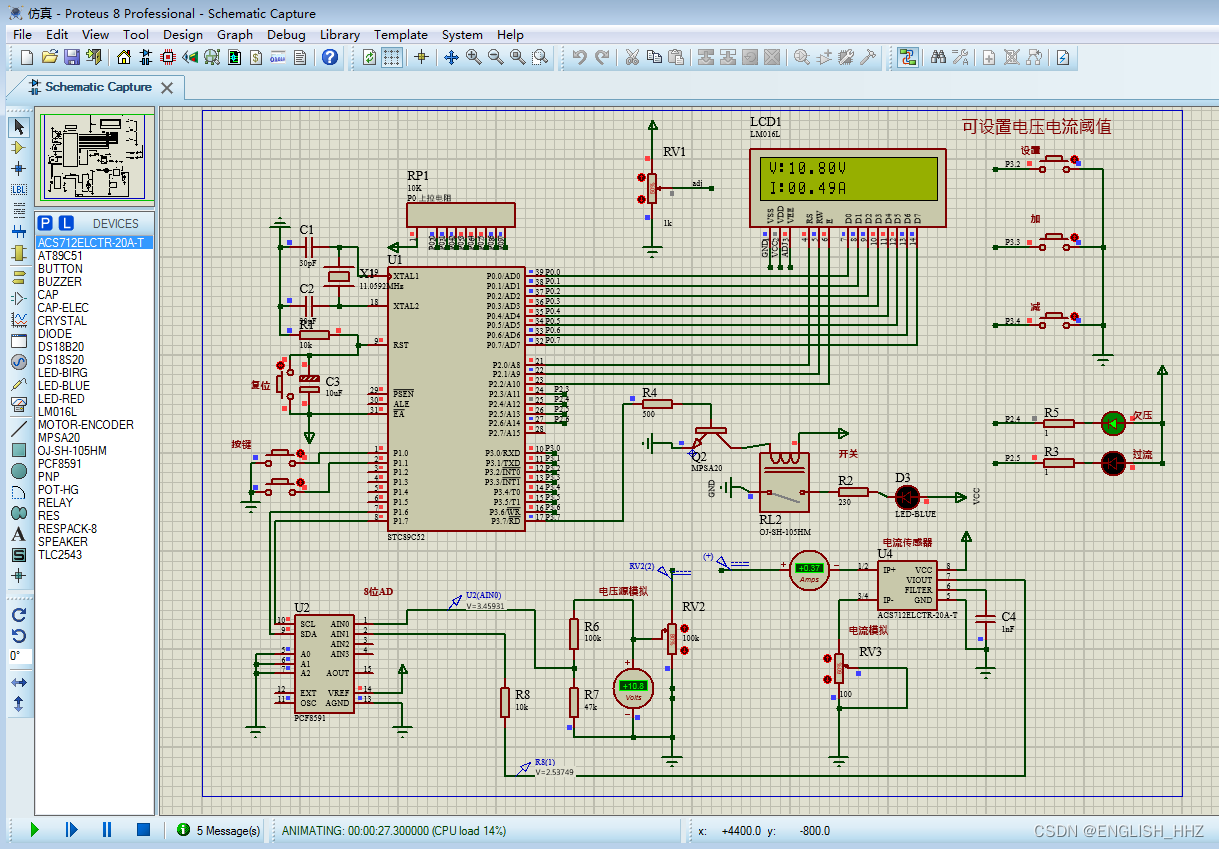Image resolution: width=1219 pixels, height=849 pixels.
Task: Zoom out using the magnifier minus icon
Action: 495,57
